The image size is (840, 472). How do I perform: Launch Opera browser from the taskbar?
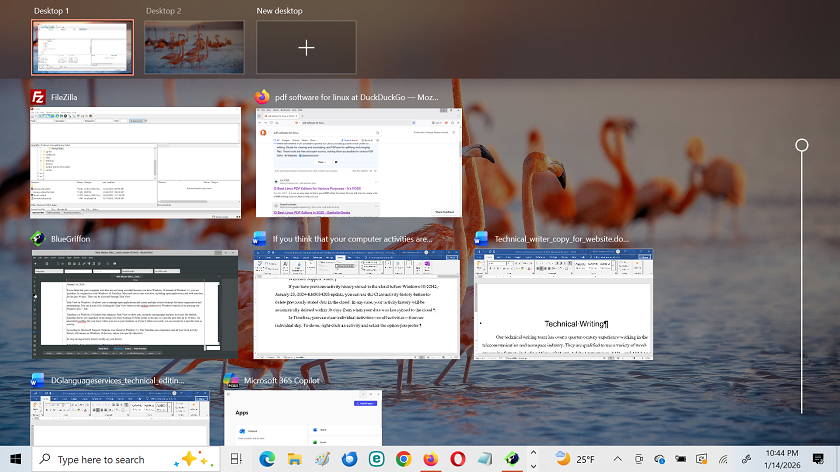coord(458,459)
